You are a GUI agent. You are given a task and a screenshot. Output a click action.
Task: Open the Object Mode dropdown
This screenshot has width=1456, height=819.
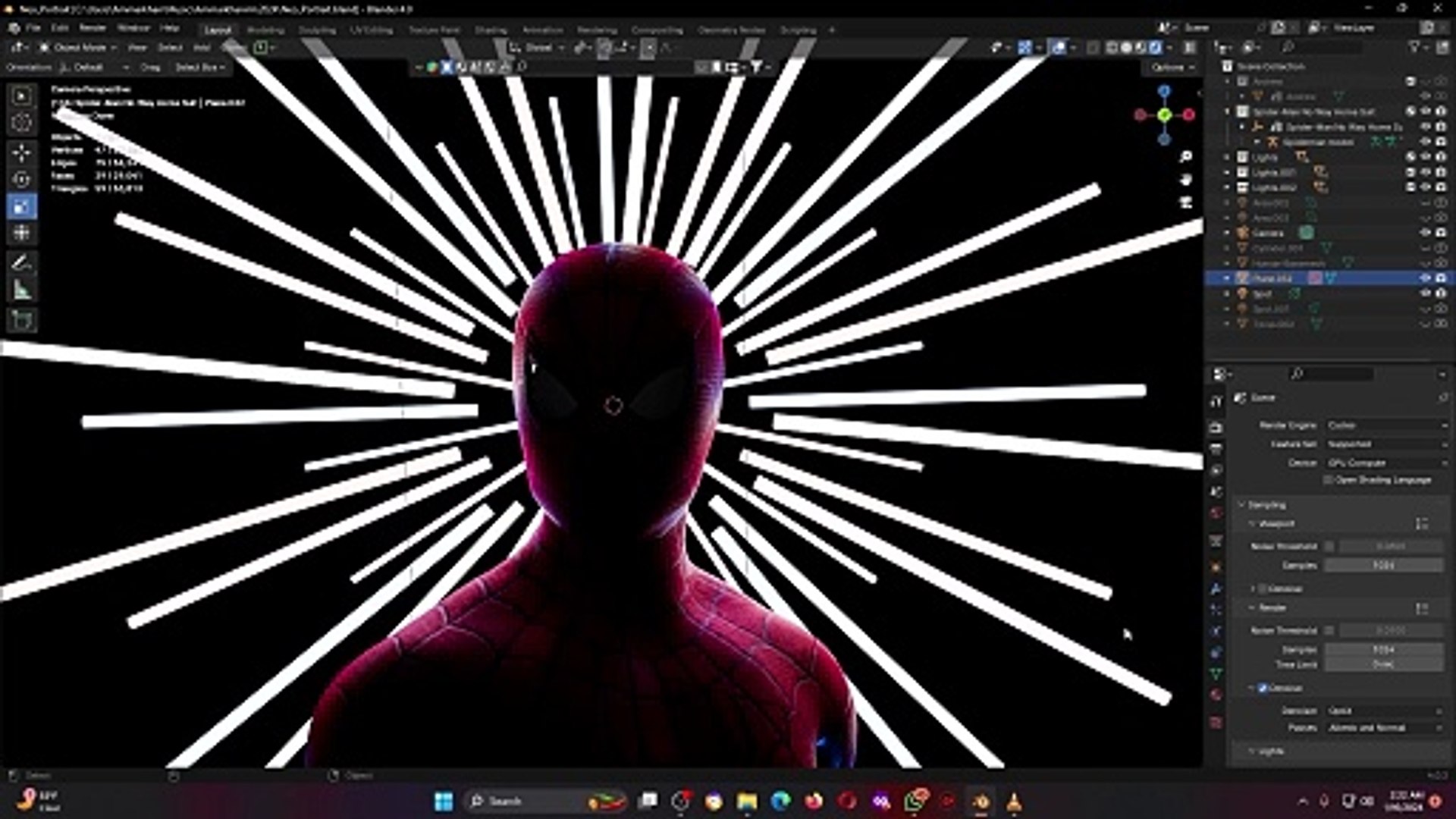click(x=77, y=47)
